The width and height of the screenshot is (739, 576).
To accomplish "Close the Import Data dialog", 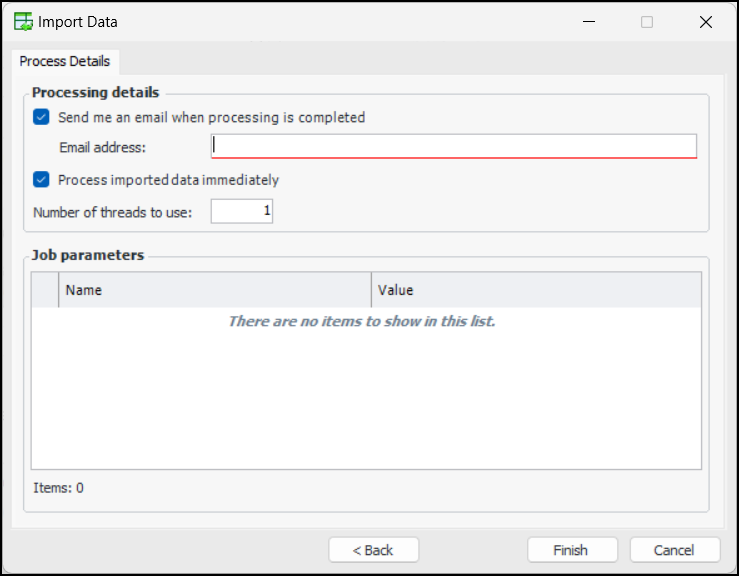I will pyautogui.click(x=706, y=21).
